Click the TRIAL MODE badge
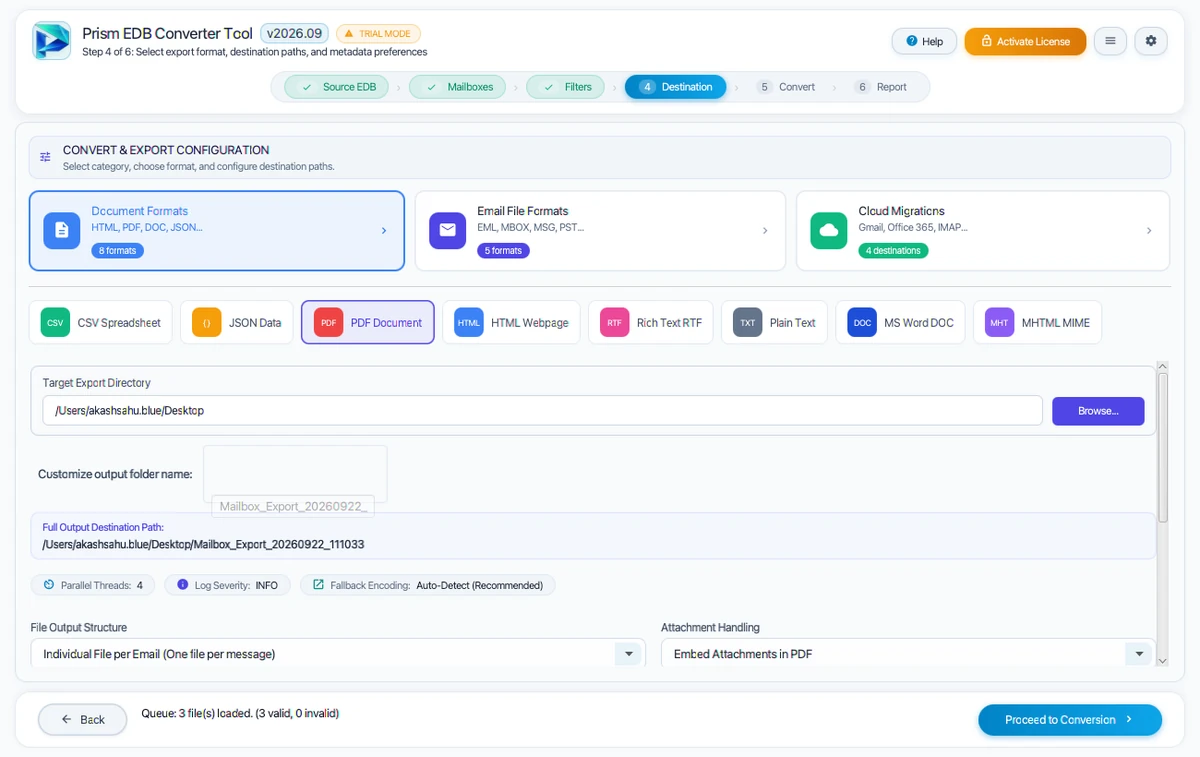The image size is (1200, 757). pyautogui.click(x=379, y=33)
